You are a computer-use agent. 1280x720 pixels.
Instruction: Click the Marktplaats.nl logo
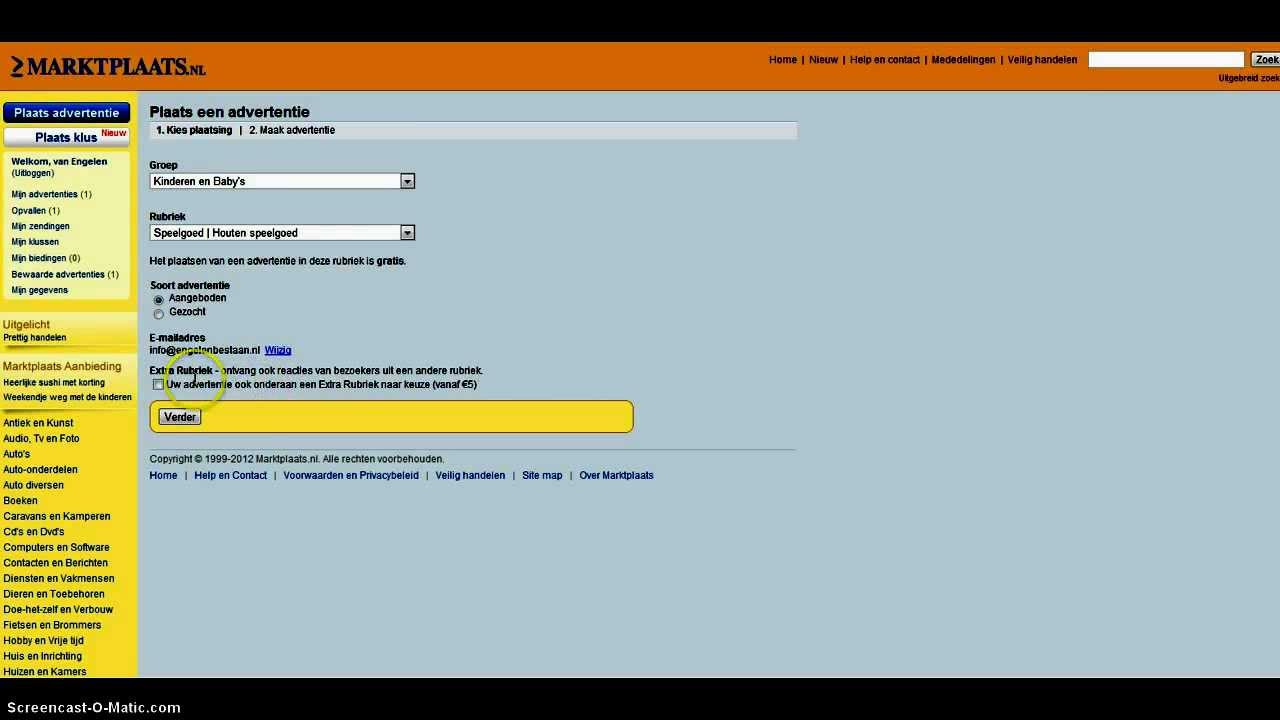click(108, 67)
